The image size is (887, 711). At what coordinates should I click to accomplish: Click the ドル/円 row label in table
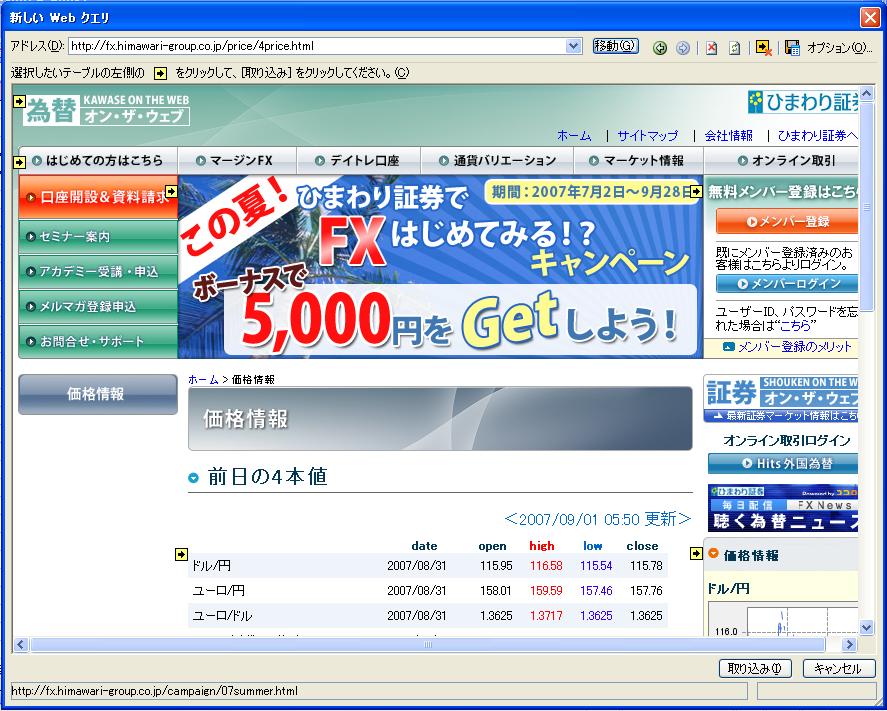(212, 566)
